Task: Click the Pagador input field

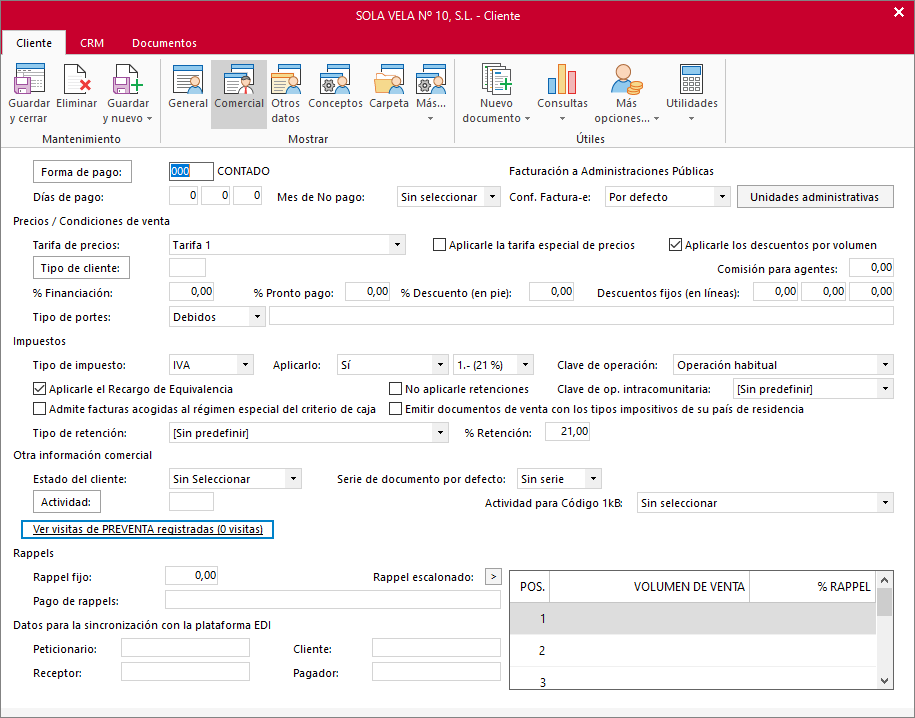Action: pos(436,671)
